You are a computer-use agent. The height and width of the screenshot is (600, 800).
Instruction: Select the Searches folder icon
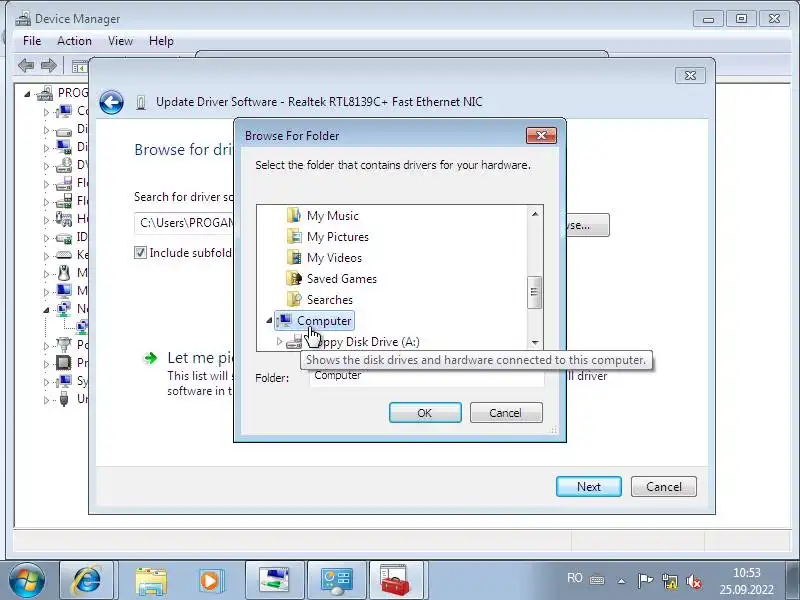tap(294, 299)
